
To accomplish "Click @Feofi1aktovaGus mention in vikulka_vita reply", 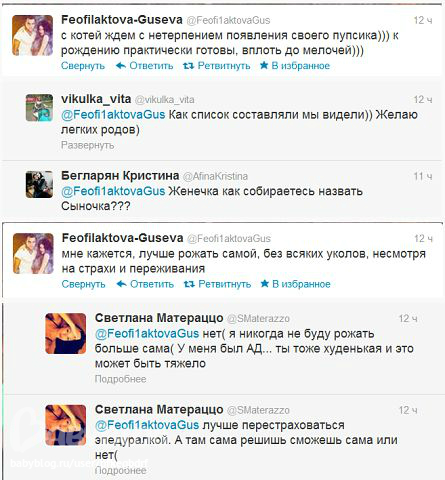I will click(113, 115).
